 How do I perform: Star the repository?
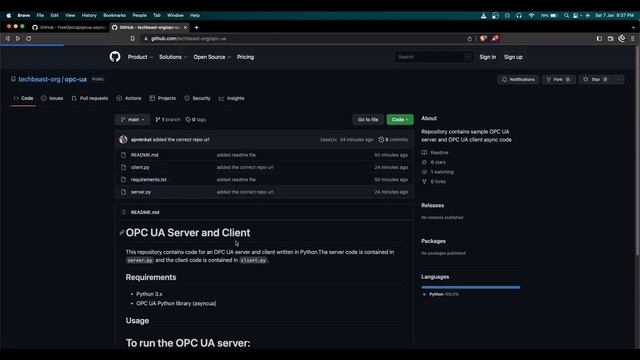point(596,79)
